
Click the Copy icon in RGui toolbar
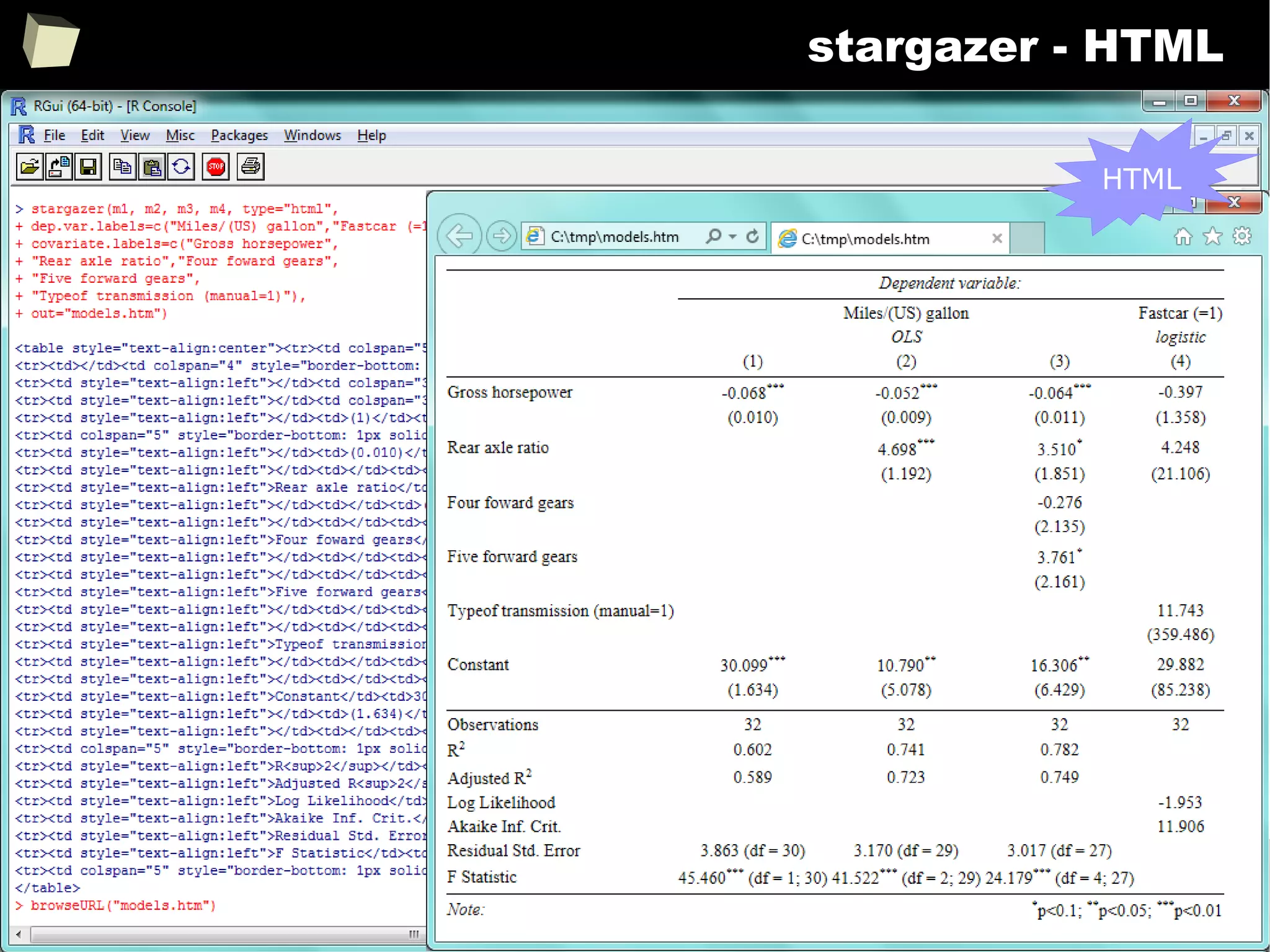[122, 166]
